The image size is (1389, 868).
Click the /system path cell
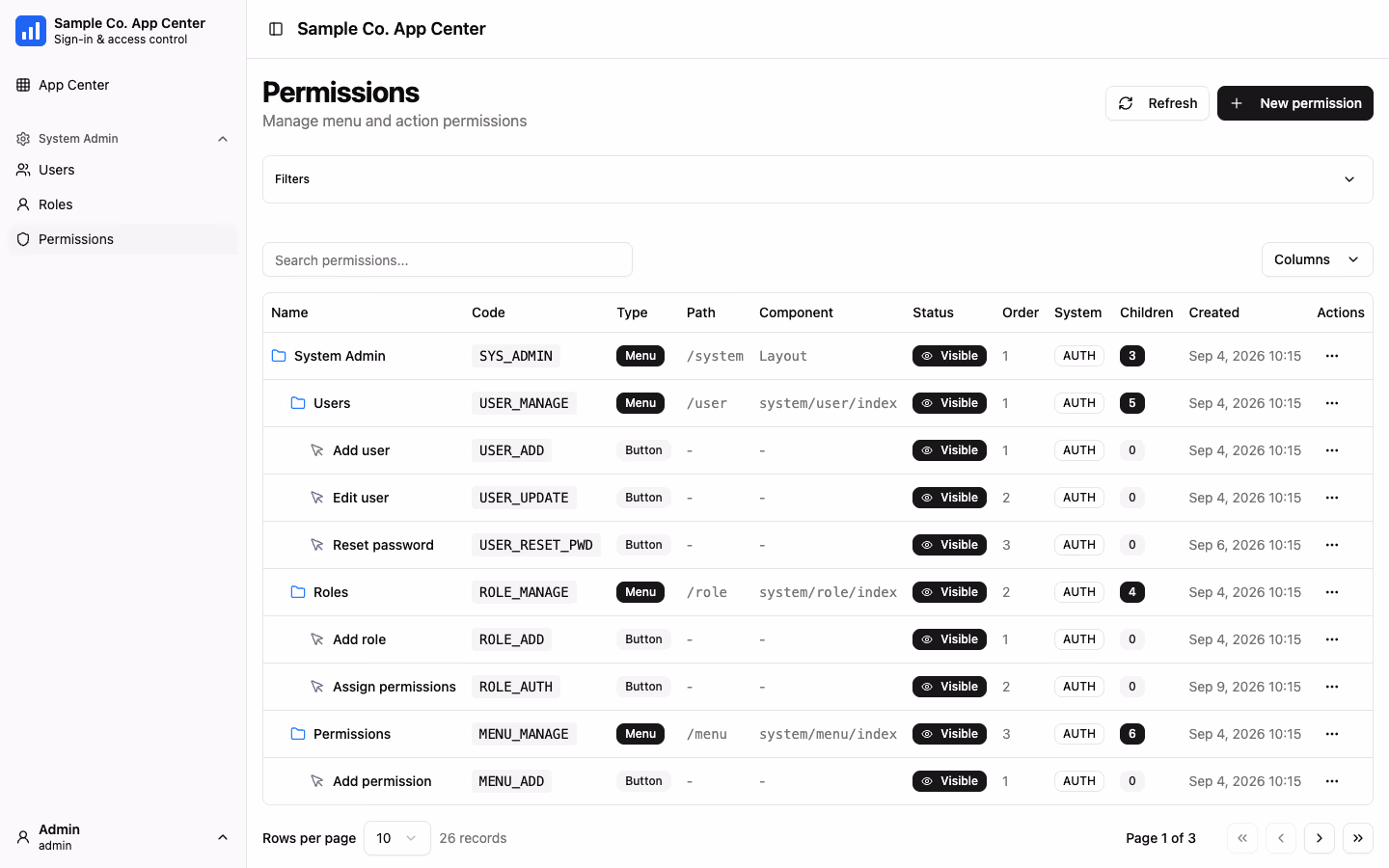[x=715, y=356]
